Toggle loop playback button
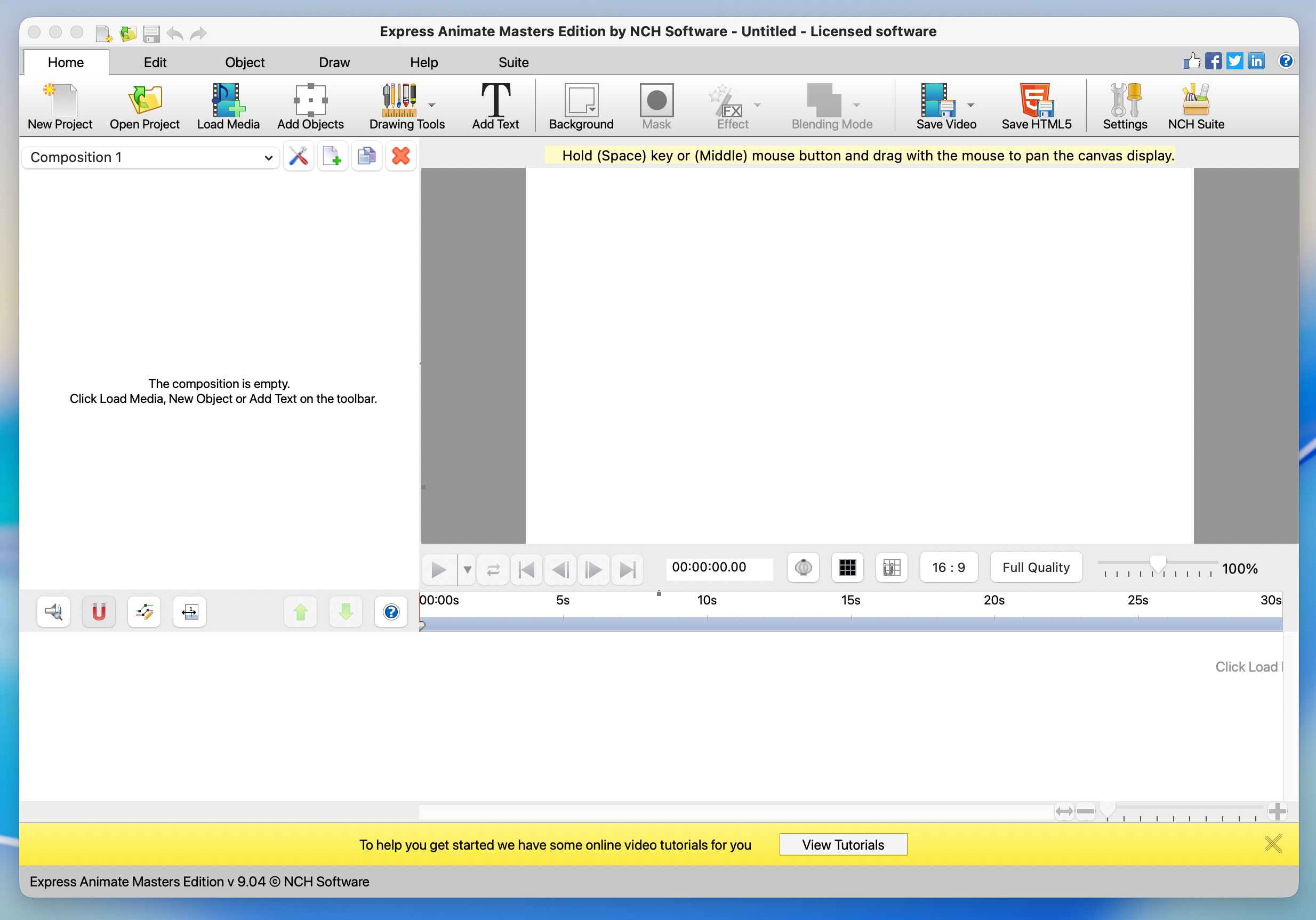The image size is (1316, 920). (x=493, y=569)
